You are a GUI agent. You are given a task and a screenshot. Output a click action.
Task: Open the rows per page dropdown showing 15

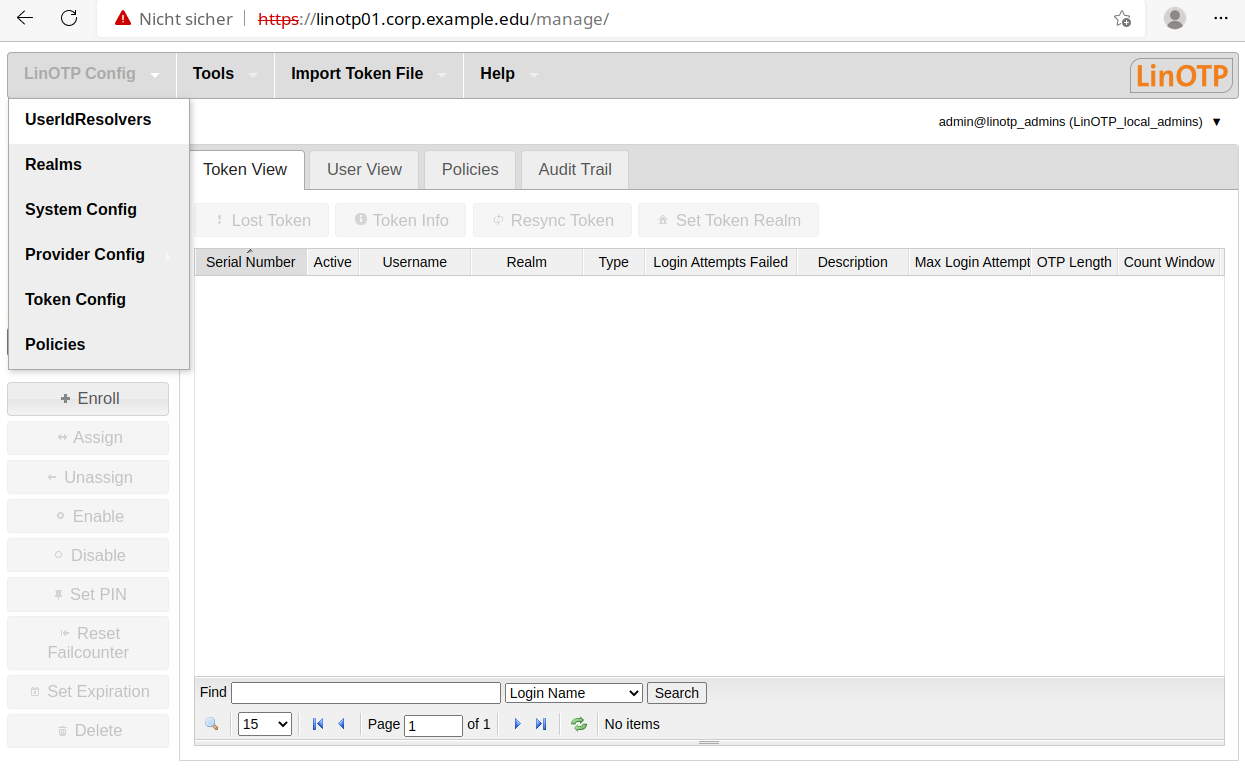pos(265,724)
